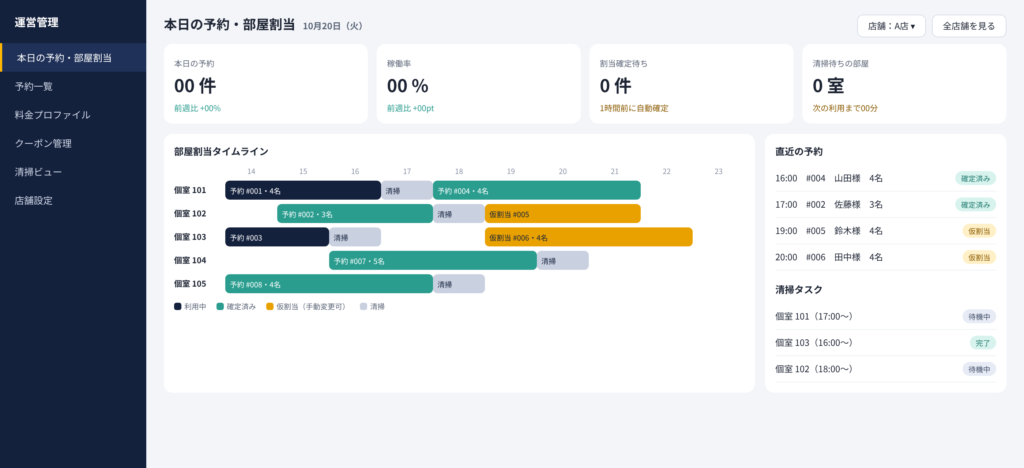The width and height of the screenshot is (1024, 468).
Task: Click the 直近の予約 heading
Action: click(799, 151)
